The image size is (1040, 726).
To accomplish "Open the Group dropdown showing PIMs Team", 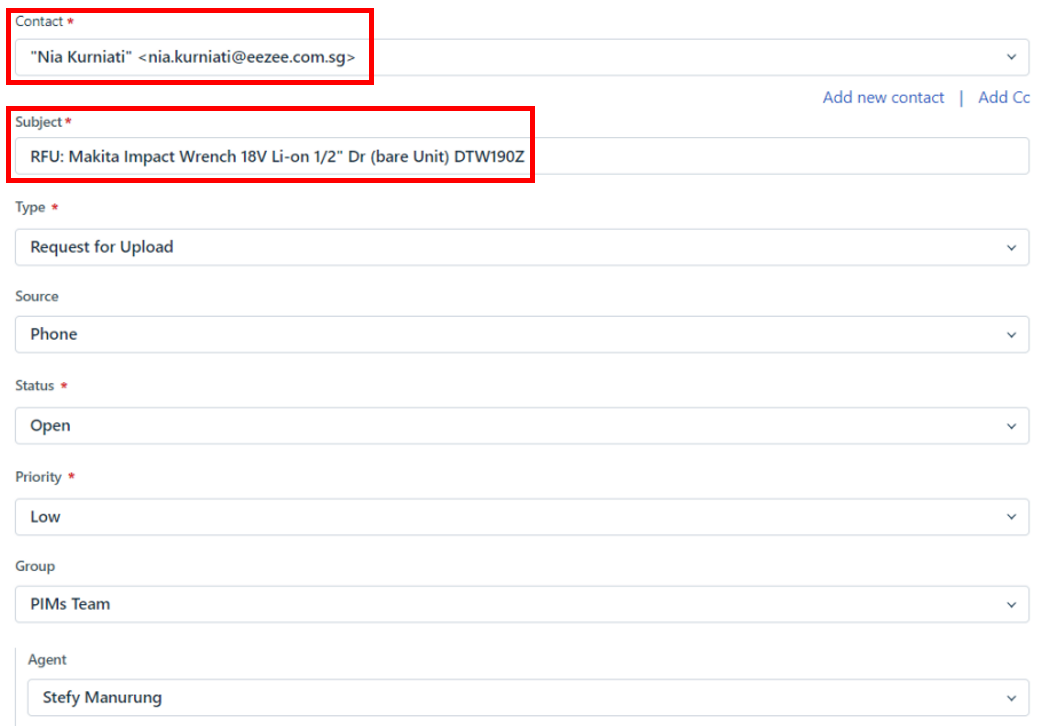I will (x=522, y=604).
